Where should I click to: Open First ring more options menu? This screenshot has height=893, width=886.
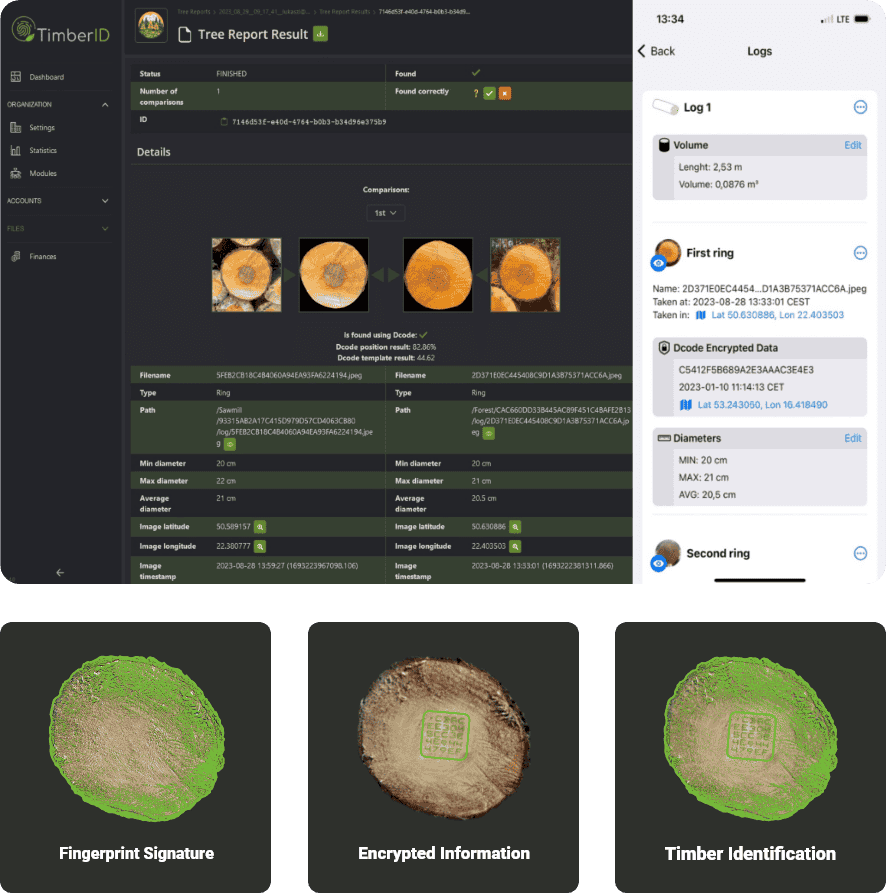click(x=860, y=253)
